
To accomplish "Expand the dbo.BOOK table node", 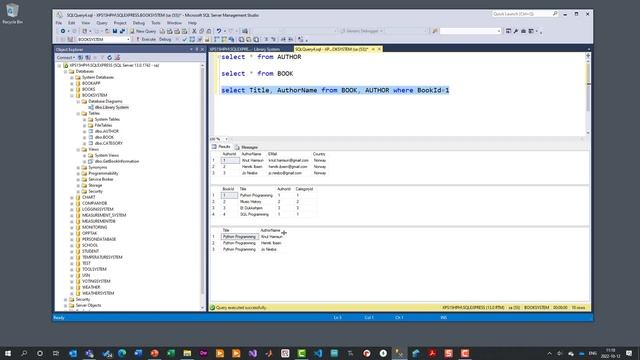I will 84,138.
